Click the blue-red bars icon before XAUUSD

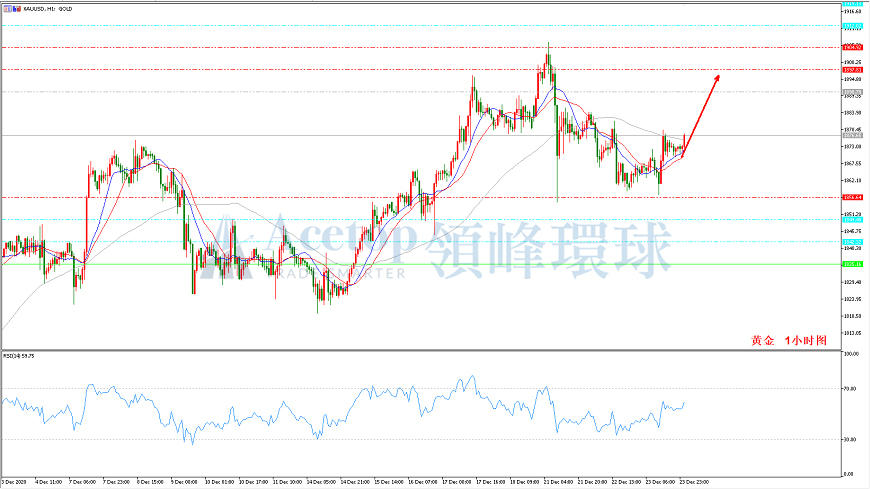tap(17, 9)
